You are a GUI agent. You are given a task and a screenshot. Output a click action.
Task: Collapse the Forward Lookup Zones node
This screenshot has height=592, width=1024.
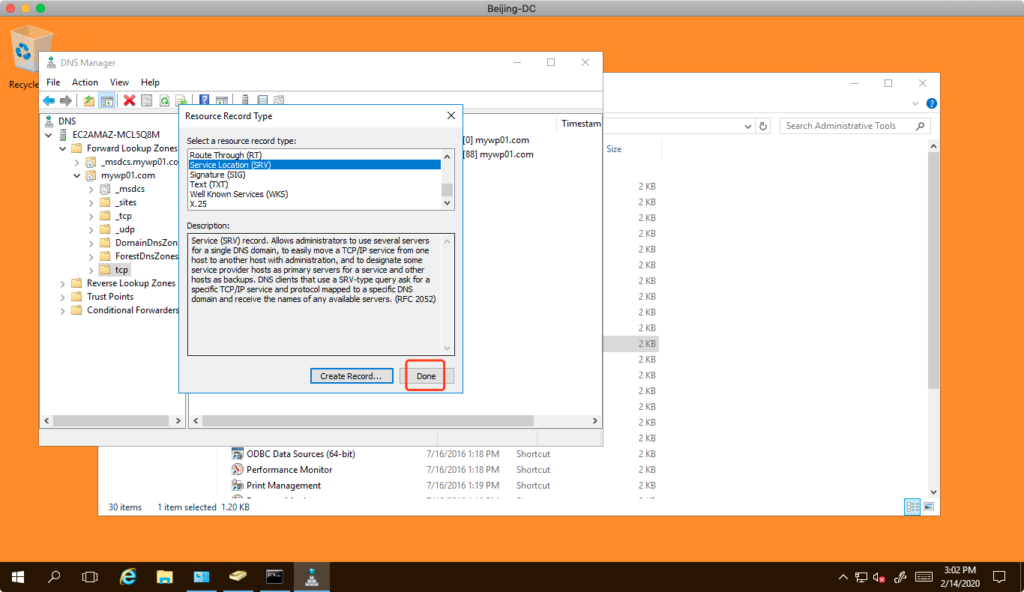63,148
